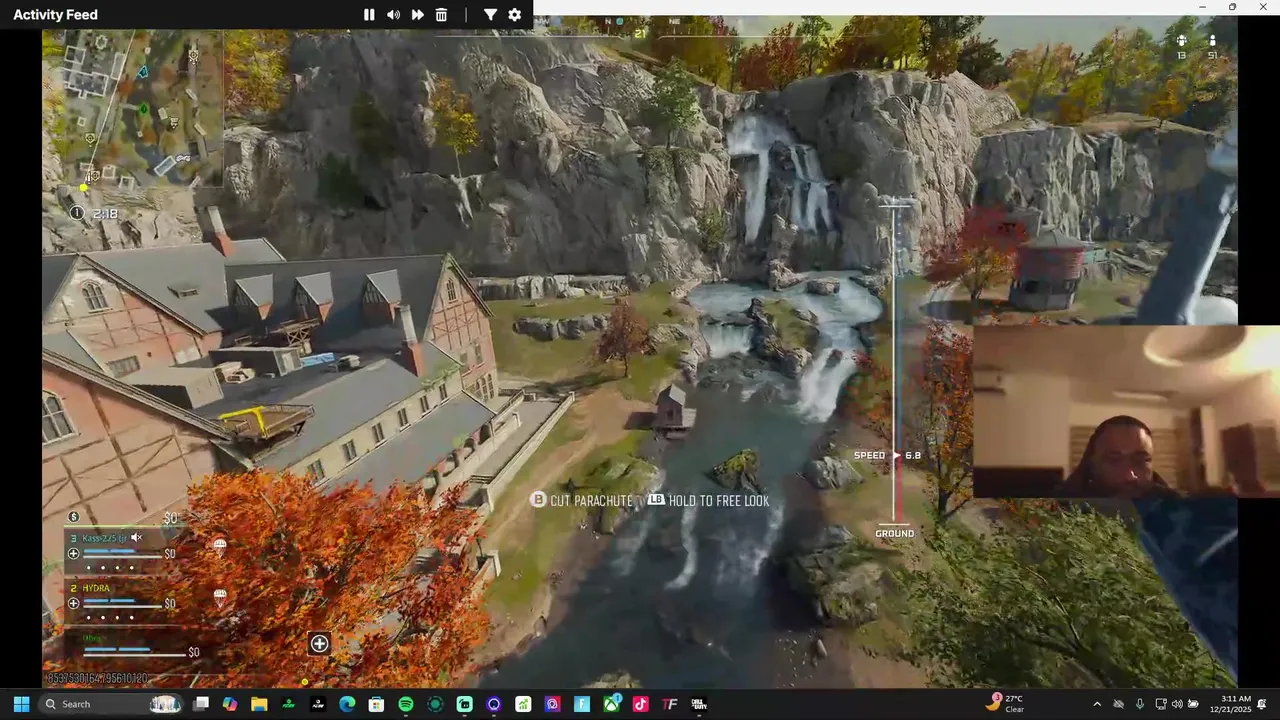
Task: Open the notifications bell
Action: (1263, 704)
